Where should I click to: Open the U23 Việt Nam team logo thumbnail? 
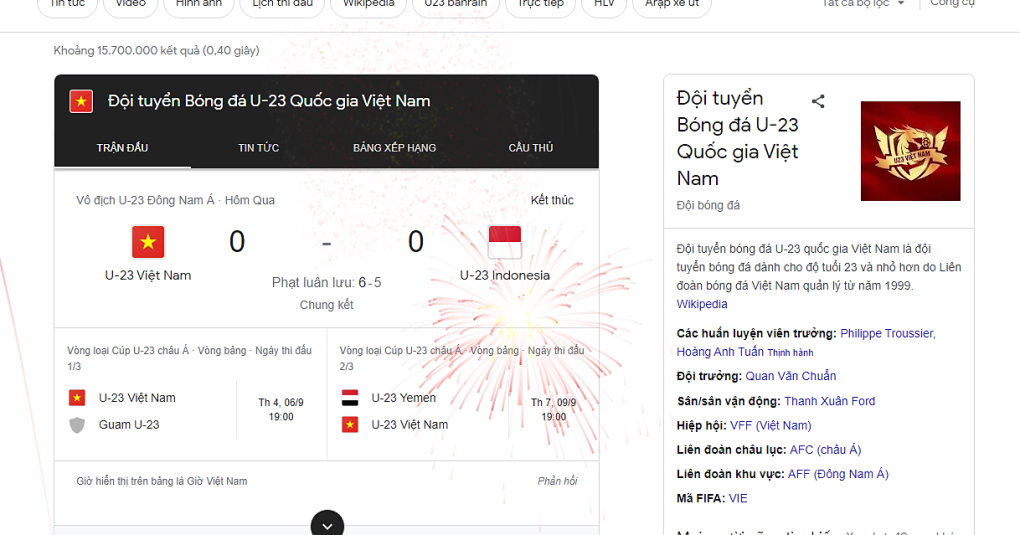(910, 151)
